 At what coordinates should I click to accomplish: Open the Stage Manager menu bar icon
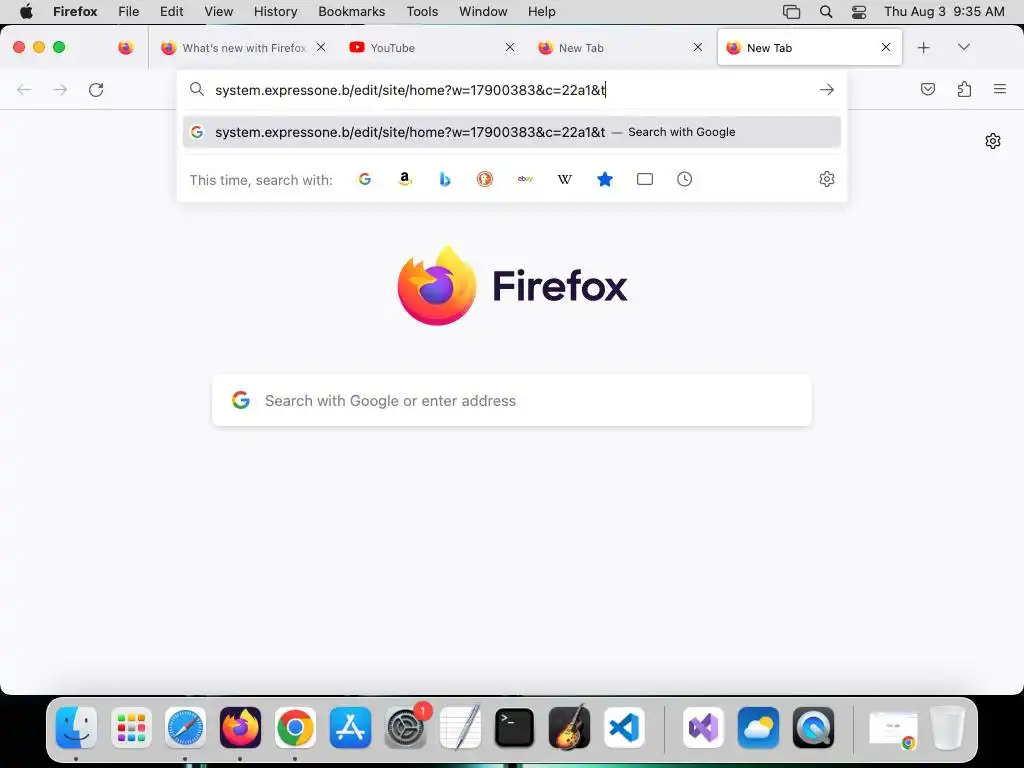[792, 12]
